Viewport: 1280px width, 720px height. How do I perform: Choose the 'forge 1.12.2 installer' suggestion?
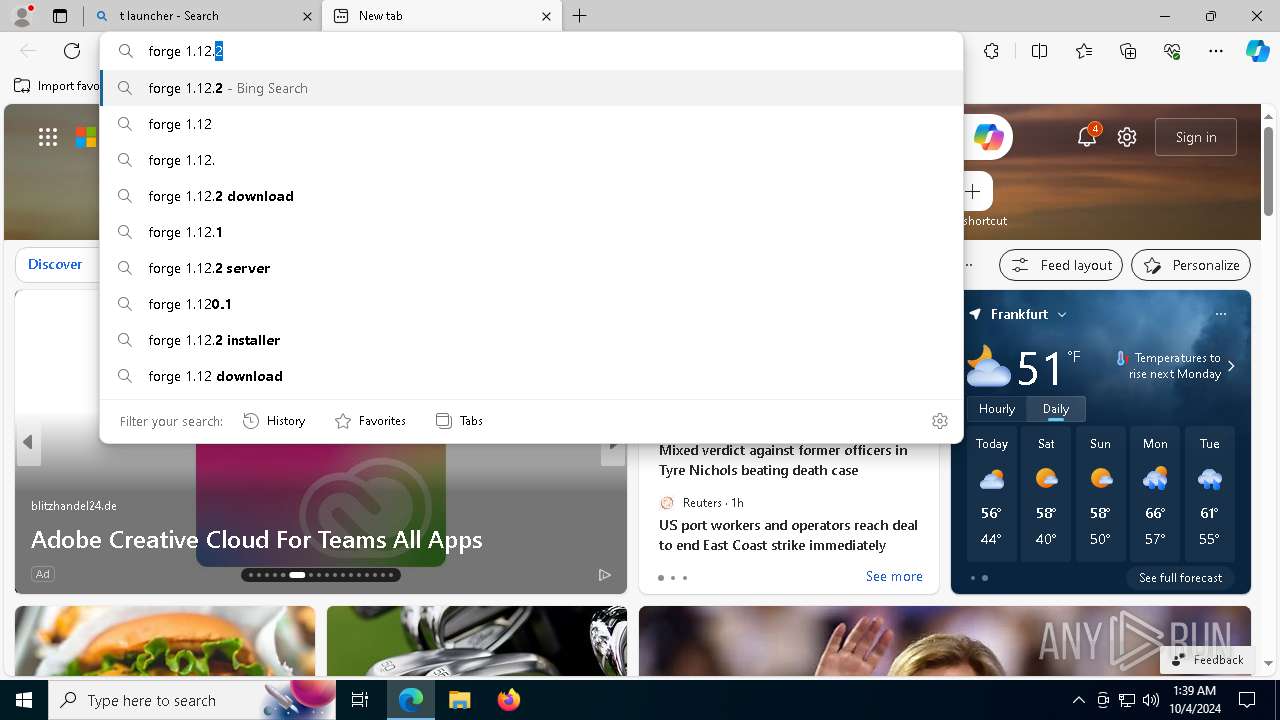pyautogui.click(x=531, y=340)
